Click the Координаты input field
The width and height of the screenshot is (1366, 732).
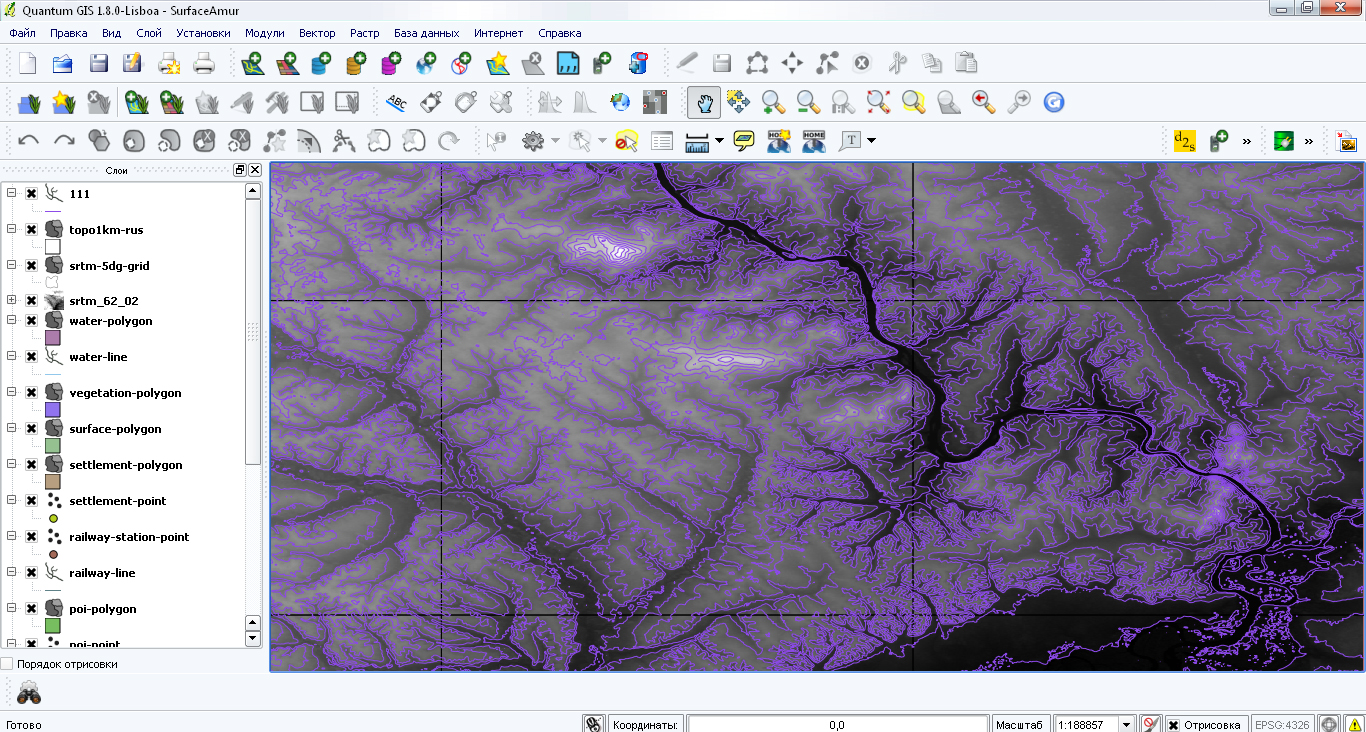click(837, 725)
